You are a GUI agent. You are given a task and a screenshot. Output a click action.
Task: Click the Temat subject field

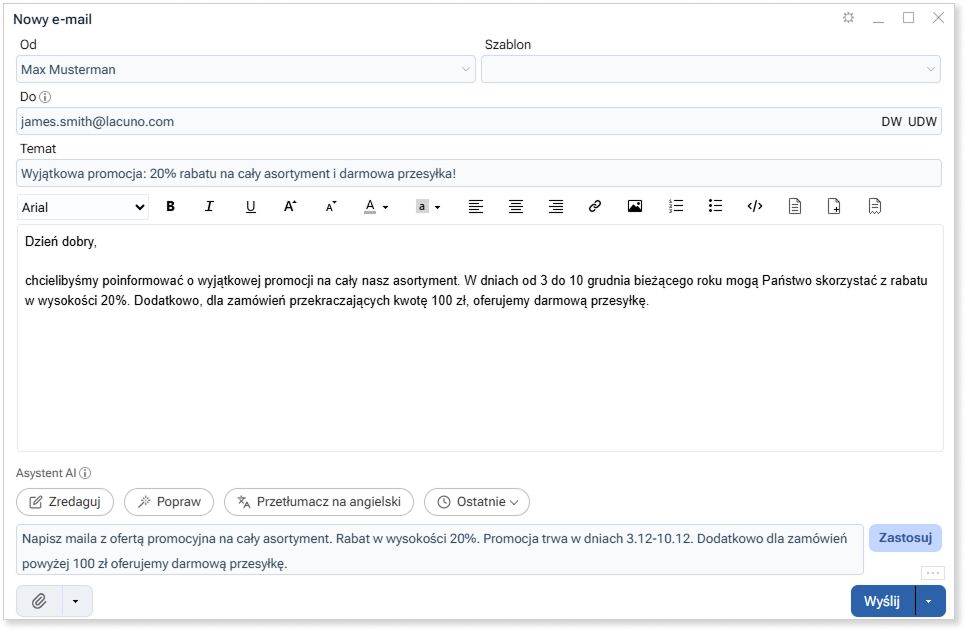tap(479, 173)
